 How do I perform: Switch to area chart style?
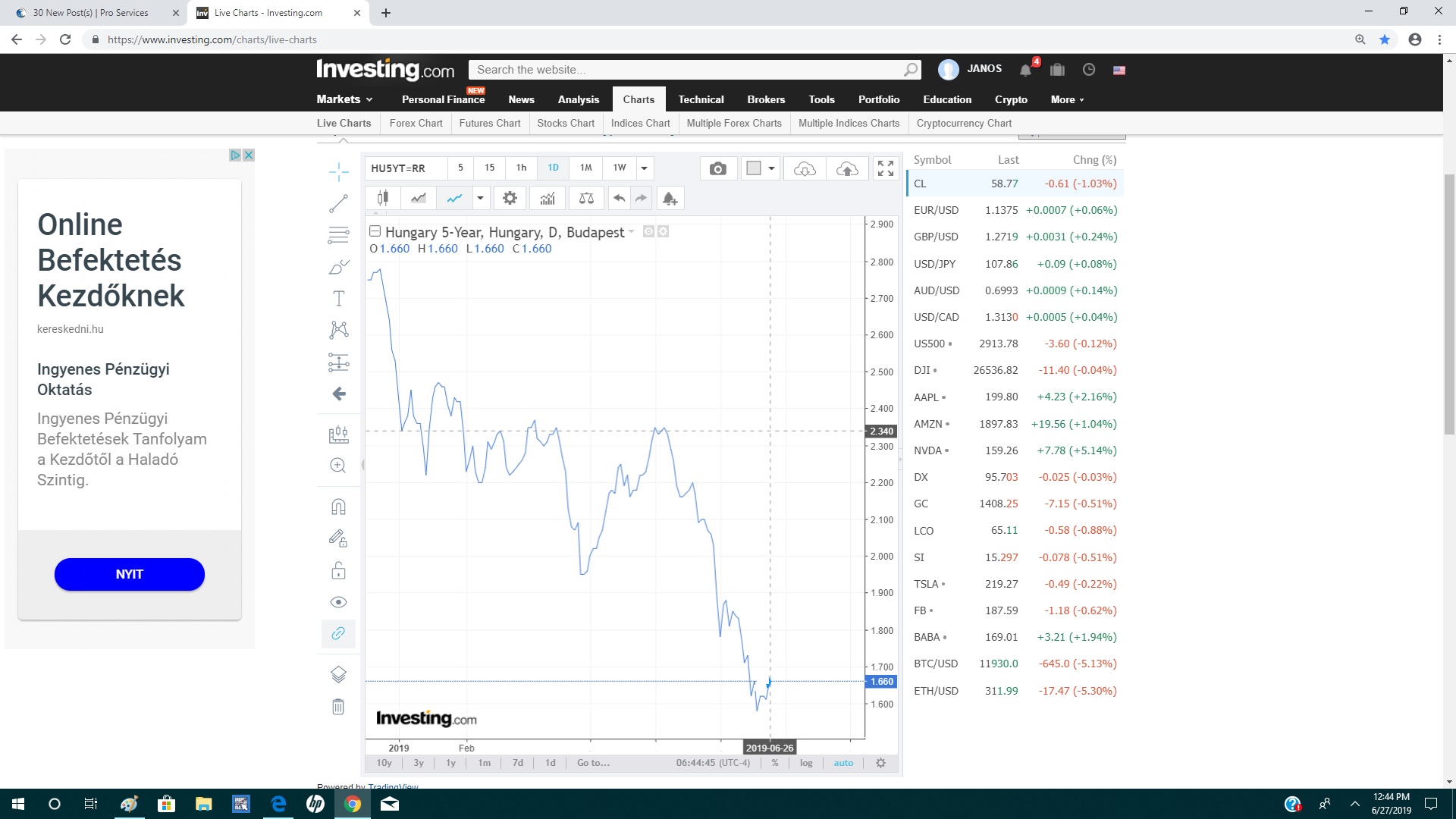point(419,199)
